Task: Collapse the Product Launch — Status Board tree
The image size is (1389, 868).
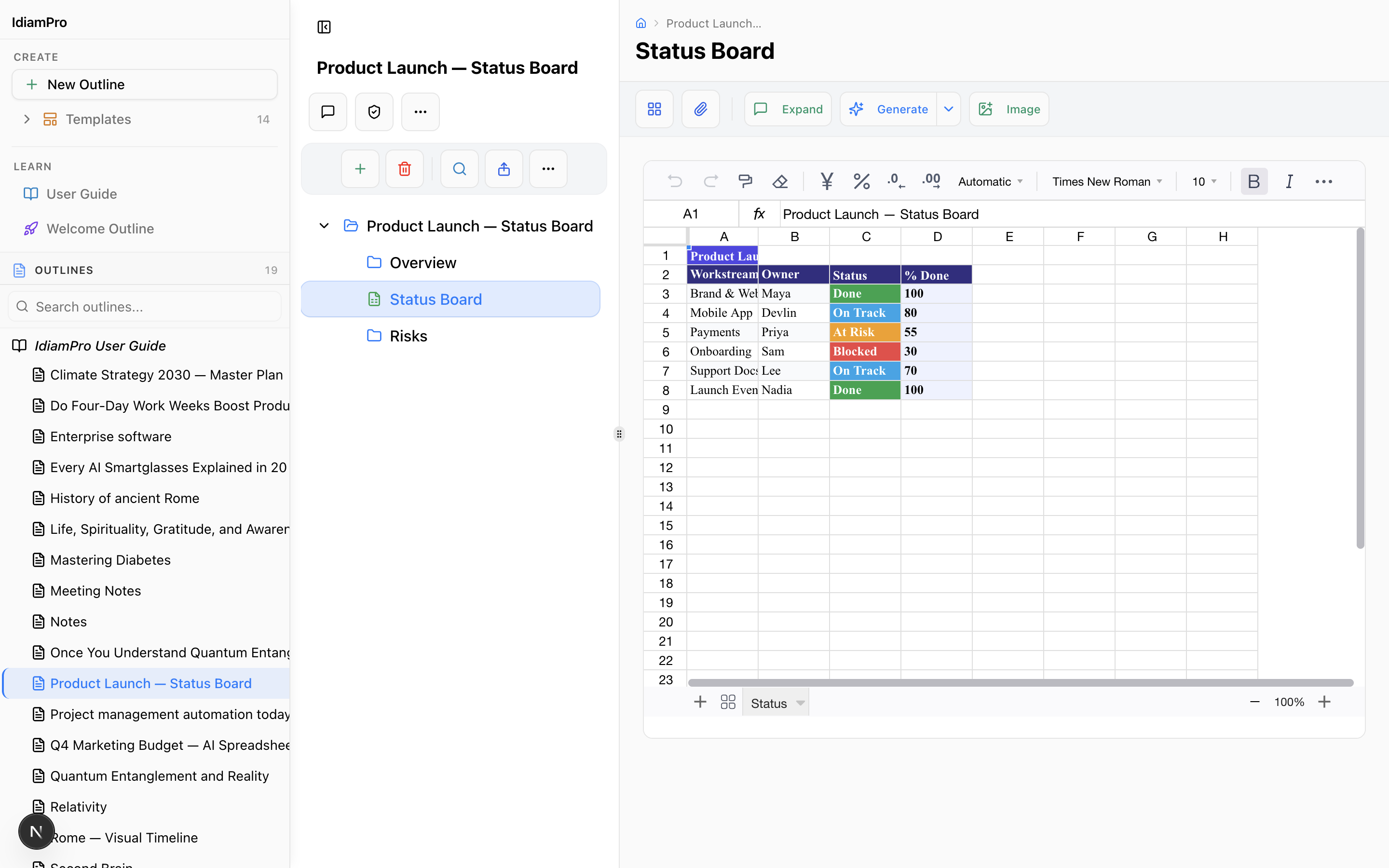Action: pos(324,226)
